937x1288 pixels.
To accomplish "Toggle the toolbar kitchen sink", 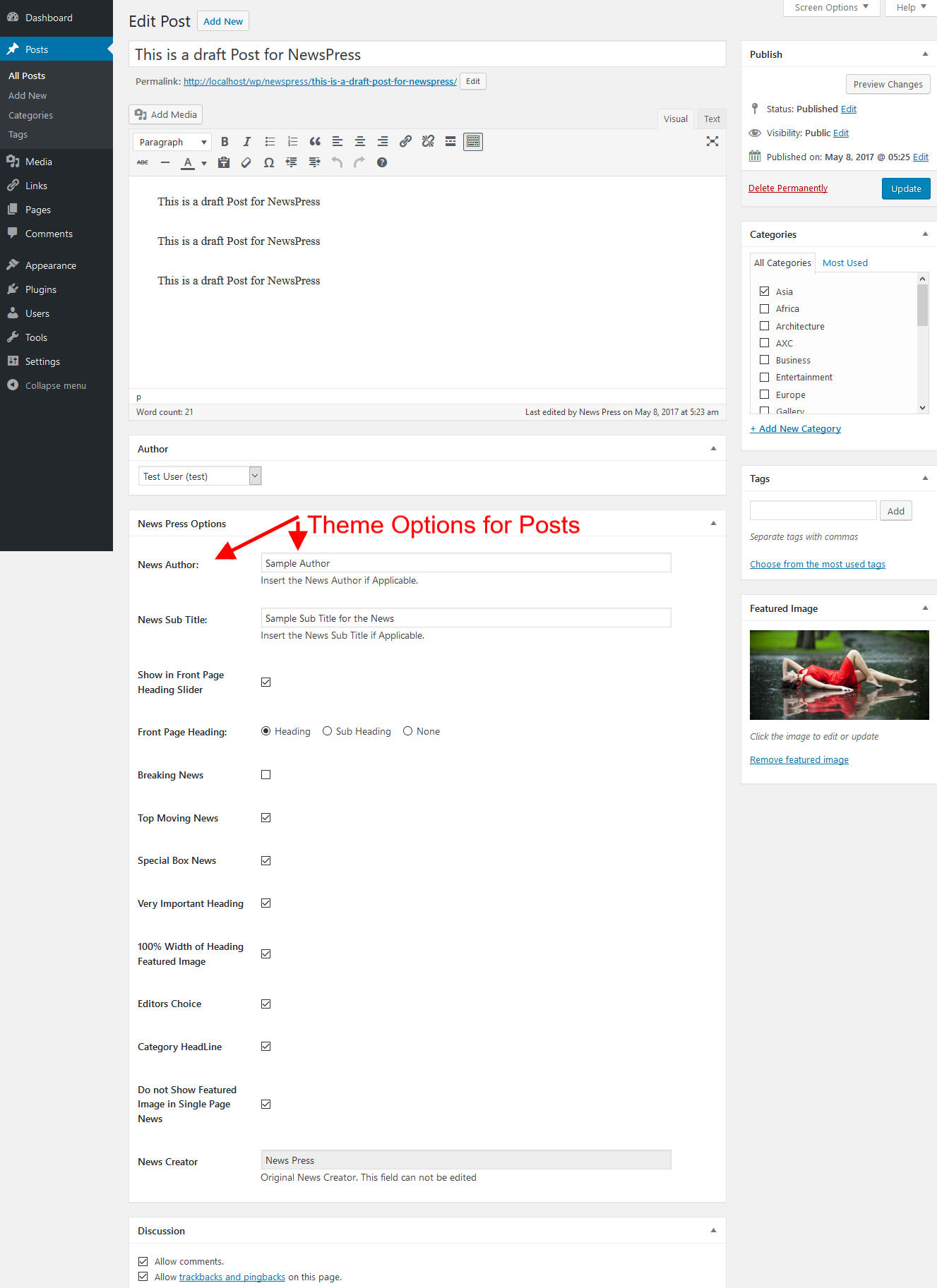I will coord(473,142).
